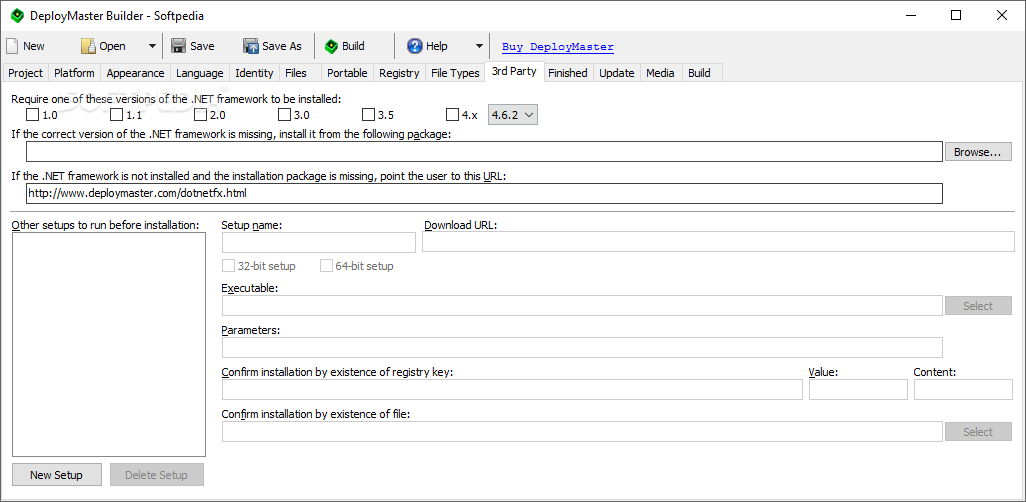Click the registry Value input field
Screen dimensions: 1026x502
pos(858,389)
